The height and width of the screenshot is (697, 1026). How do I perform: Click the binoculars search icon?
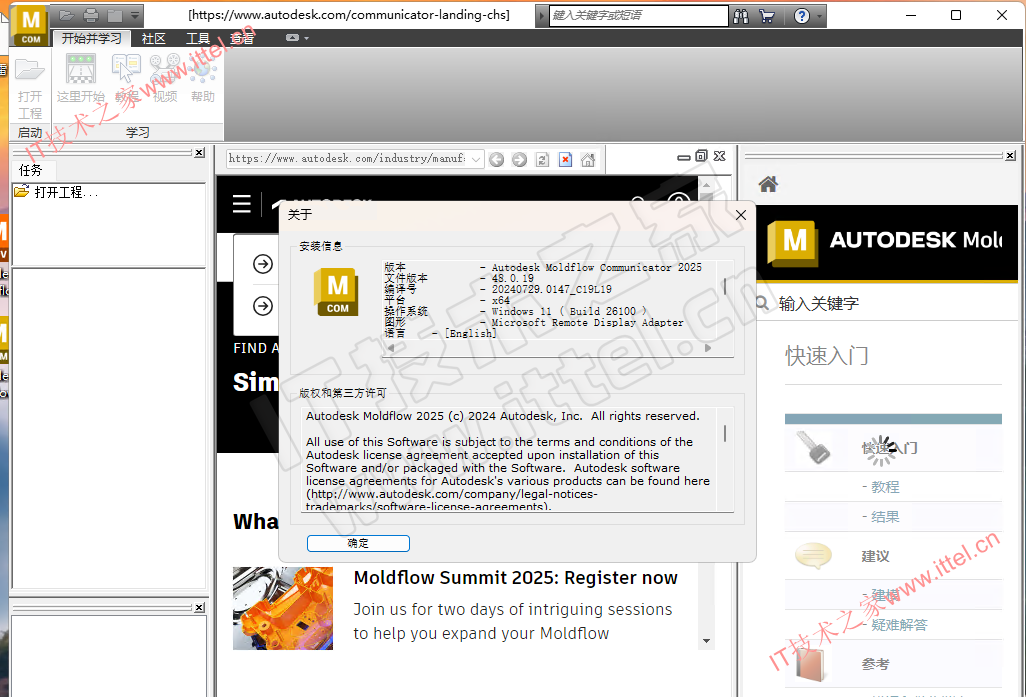pos(741,16)
